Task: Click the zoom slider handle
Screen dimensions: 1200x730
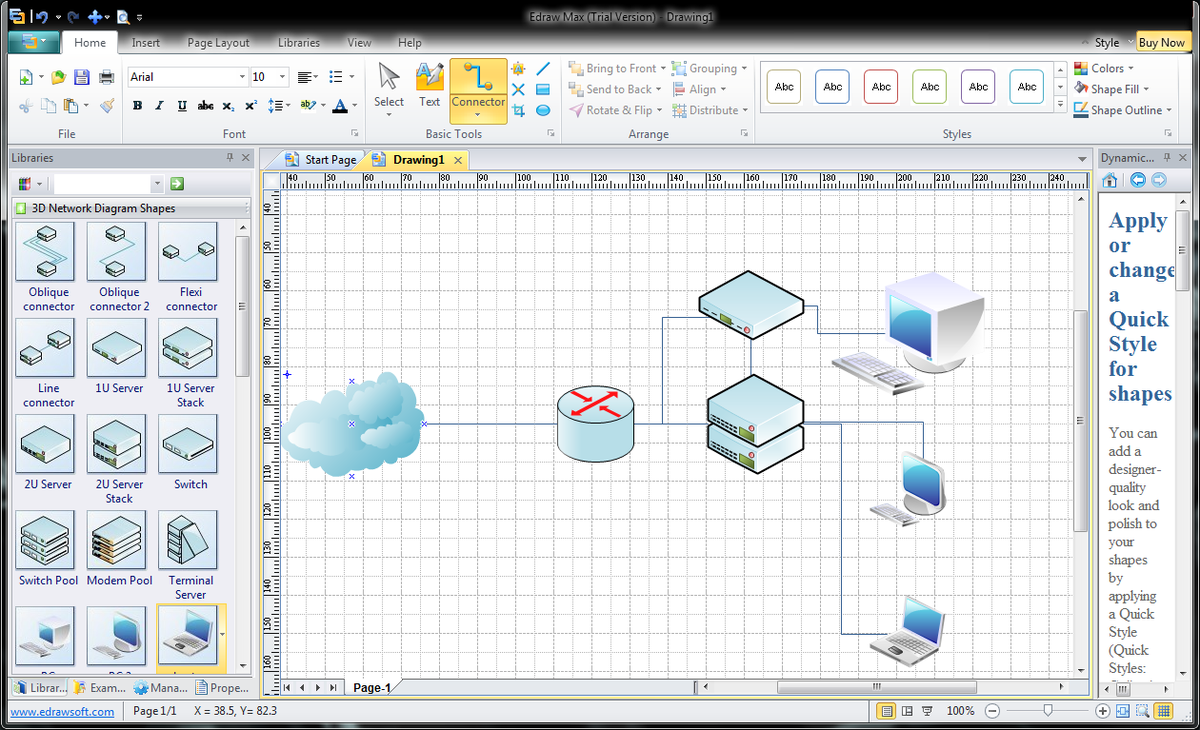Action: [x=1047, y=710]
